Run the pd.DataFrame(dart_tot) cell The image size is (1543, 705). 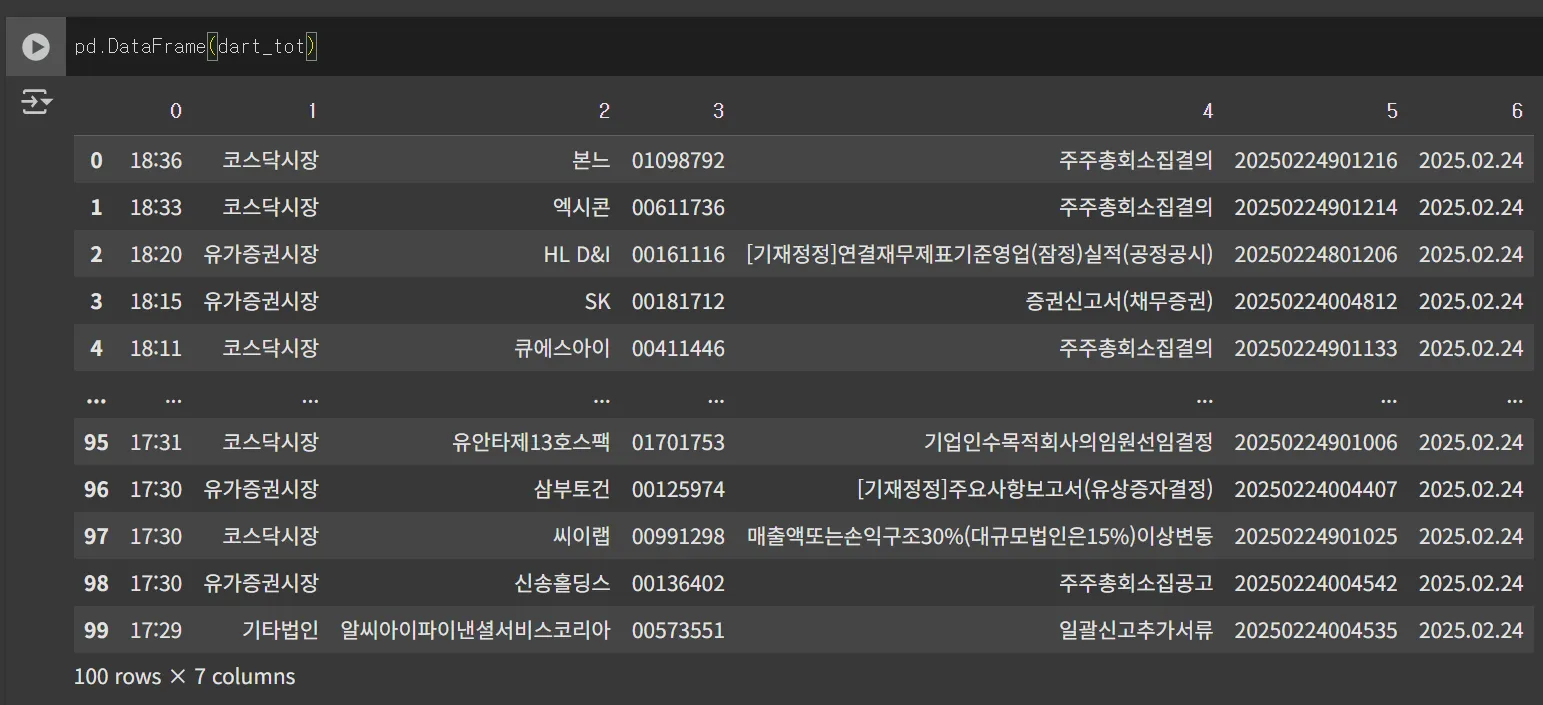coord(36,47)
